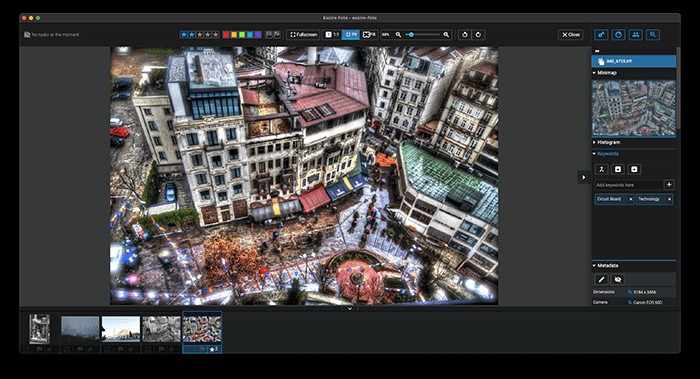
Task: Add keyword with the plus button
Action: pos(669,185)
